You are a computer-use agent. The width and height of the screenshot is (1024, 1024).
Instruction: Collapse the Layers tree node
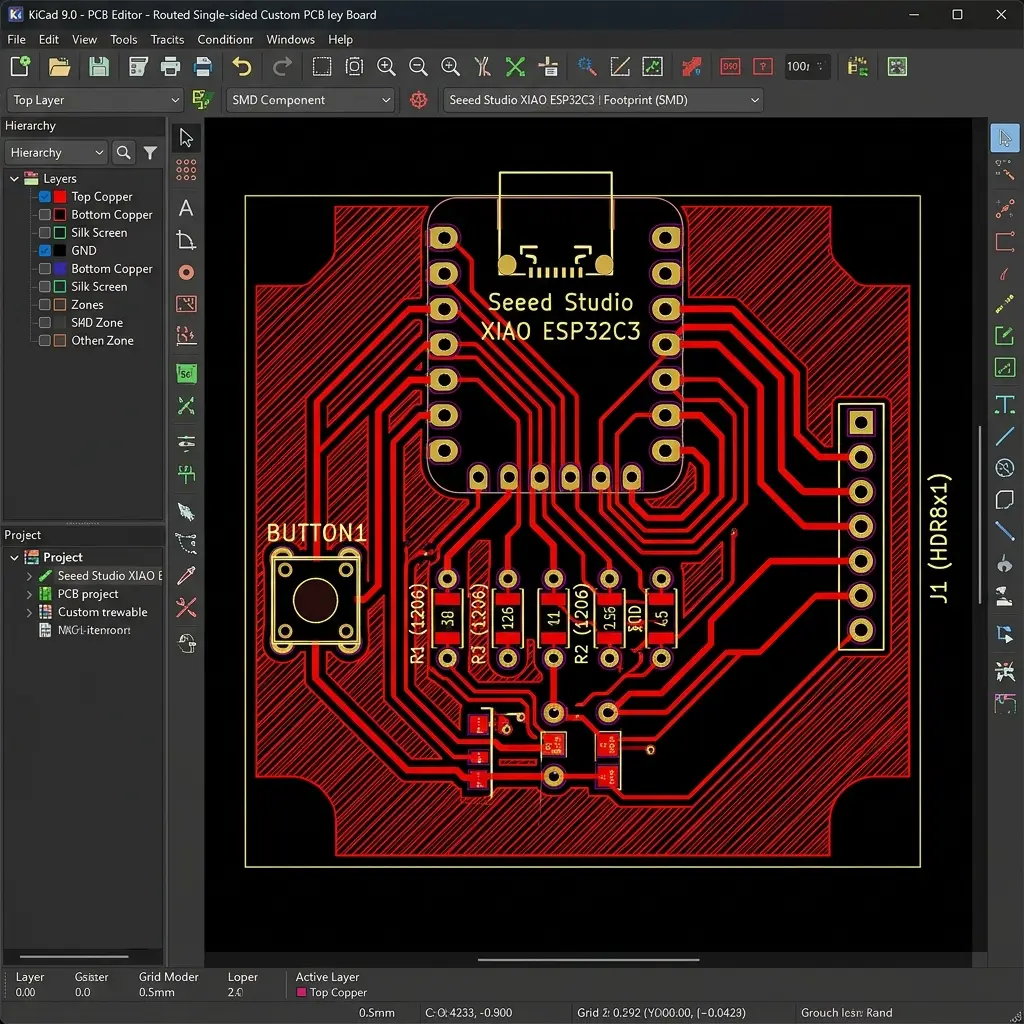point(14,178)
